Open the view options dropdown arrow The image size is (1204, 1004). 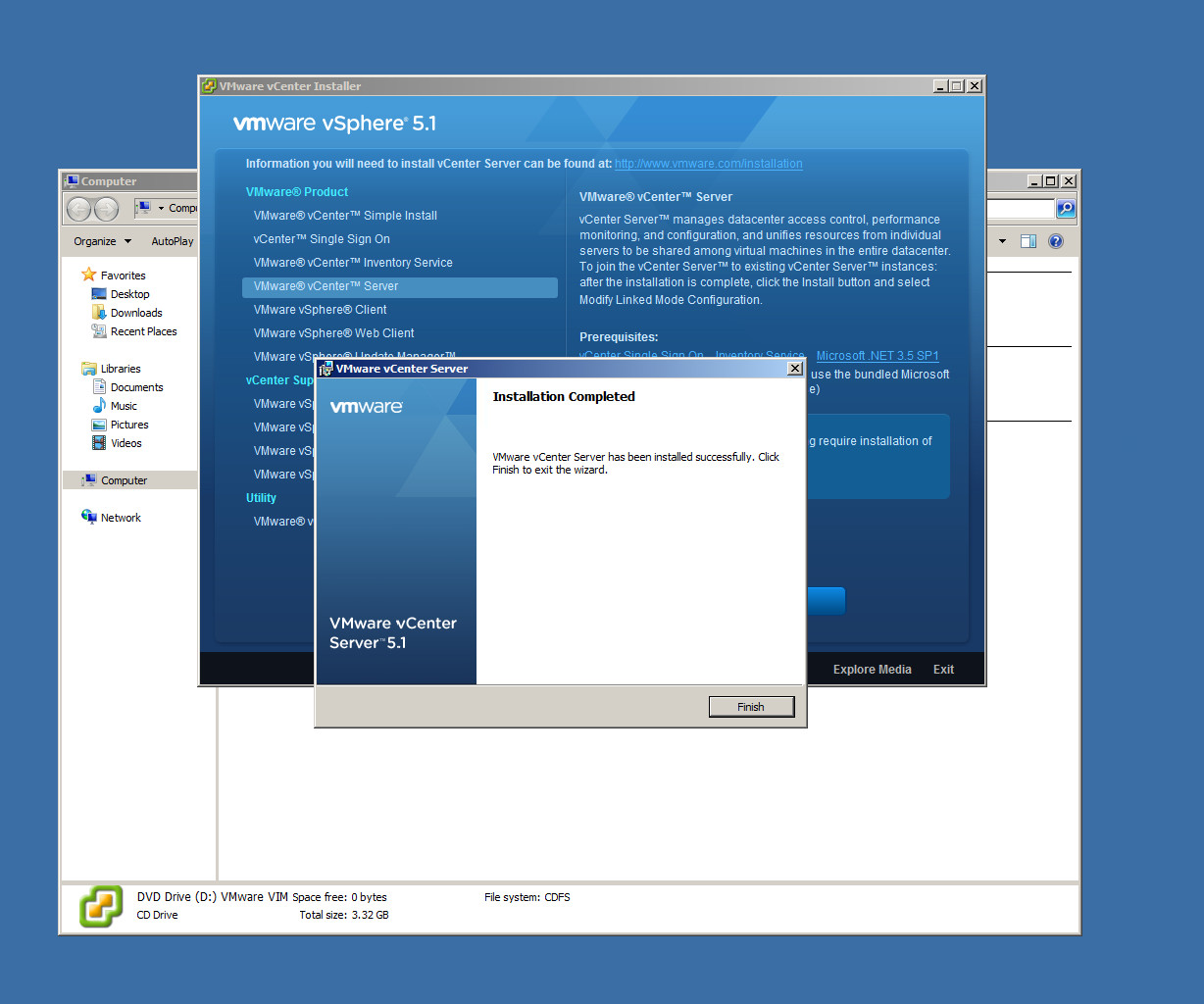(1002, 241)
